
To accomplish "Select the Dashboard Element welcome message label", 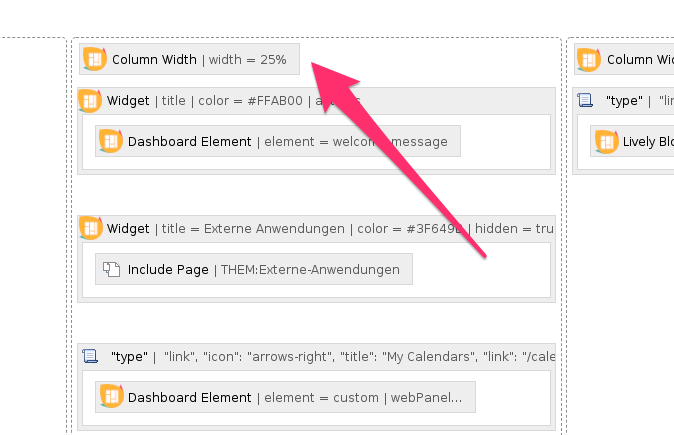I will 288,141.
